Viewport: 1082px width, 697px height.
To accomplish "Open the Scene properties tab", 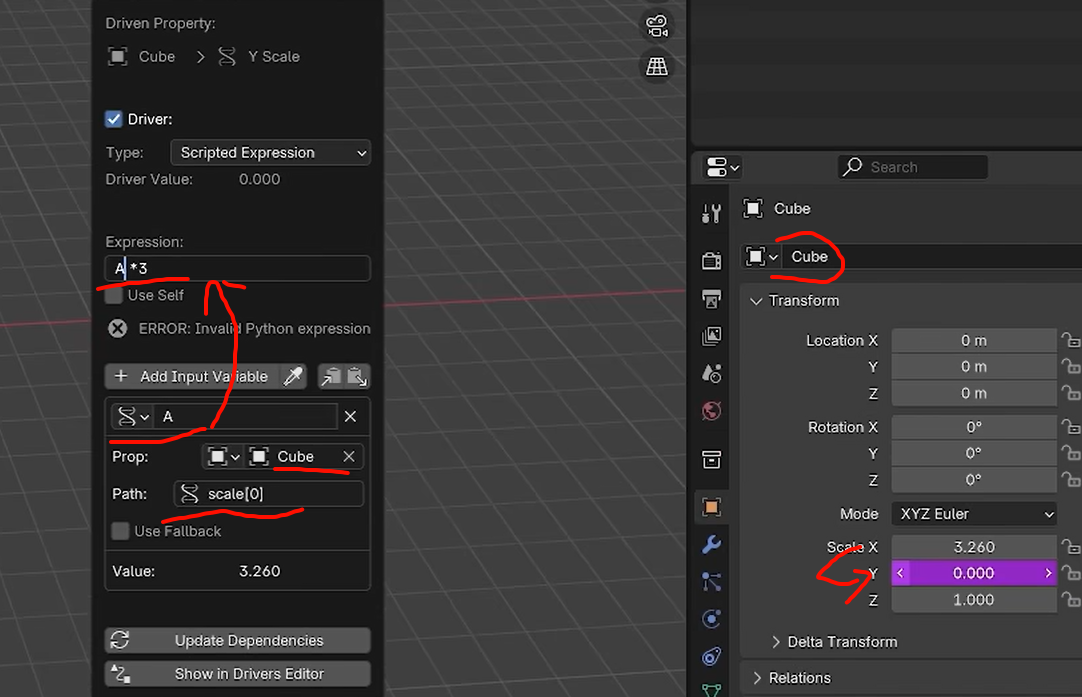I will click(711, 373).
